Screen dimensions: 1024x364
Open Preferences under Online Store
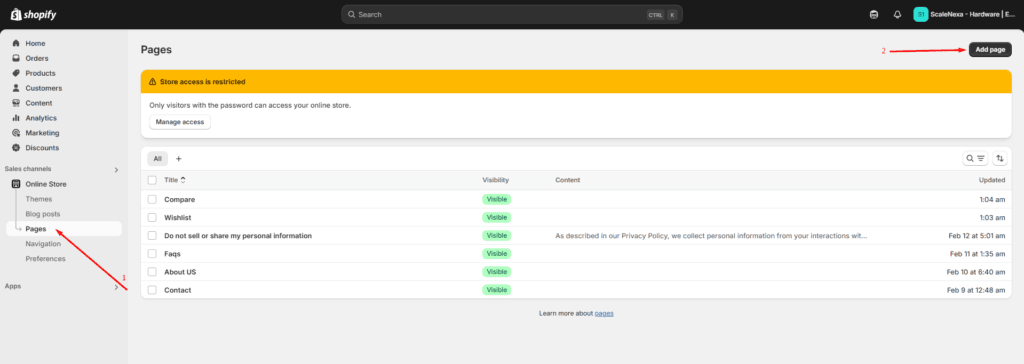(x=46, y=259)
